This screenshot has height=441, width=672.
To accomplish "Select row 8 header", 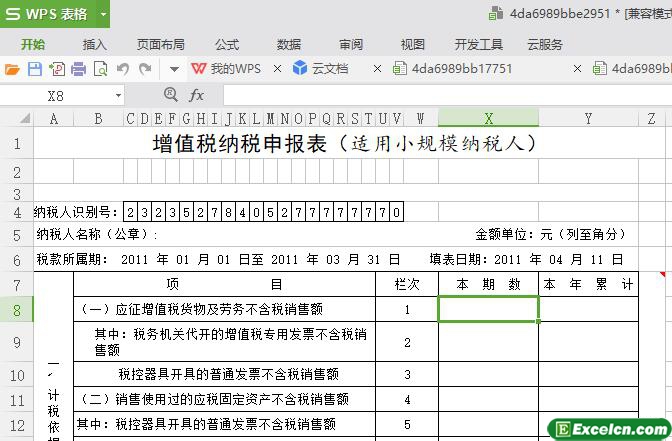I will (17, 310).
